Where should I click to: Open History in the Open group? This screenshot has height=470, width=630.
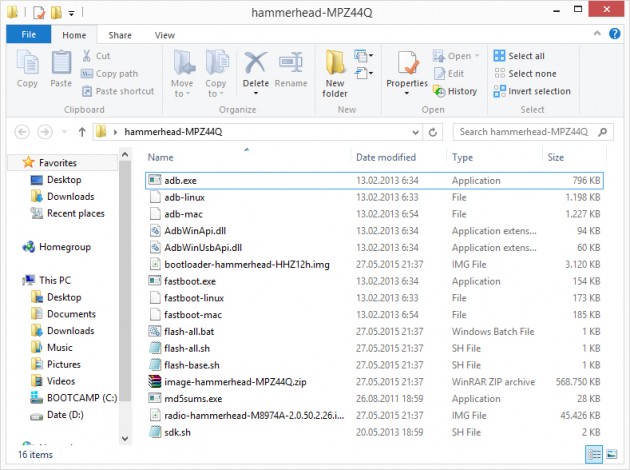pyautogui.click(x=456, y=91)
